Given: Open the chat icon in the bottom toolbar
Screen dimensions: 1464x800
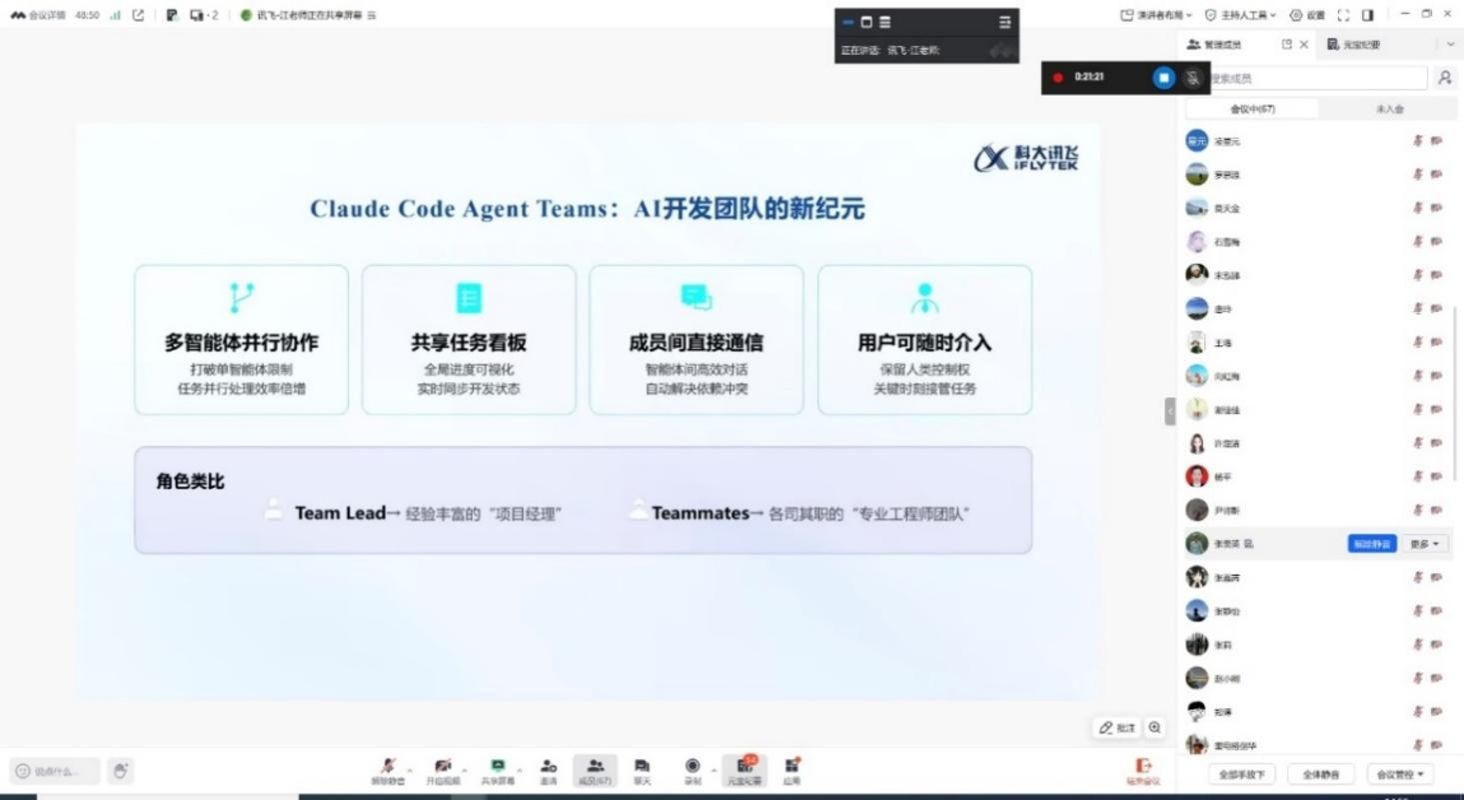Looking at the screenshot, I should 642,766.
